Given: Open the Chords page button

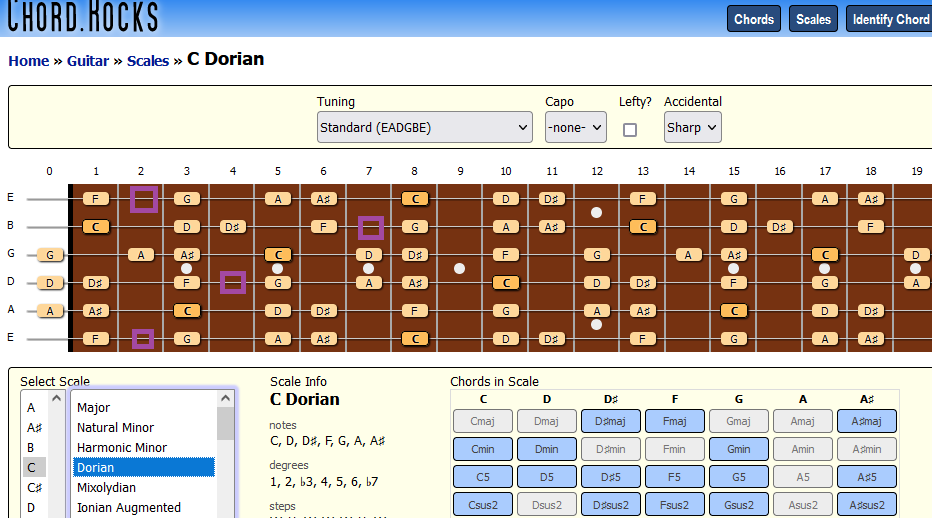Looking at the screenshot, I should (x=754, y=19).
